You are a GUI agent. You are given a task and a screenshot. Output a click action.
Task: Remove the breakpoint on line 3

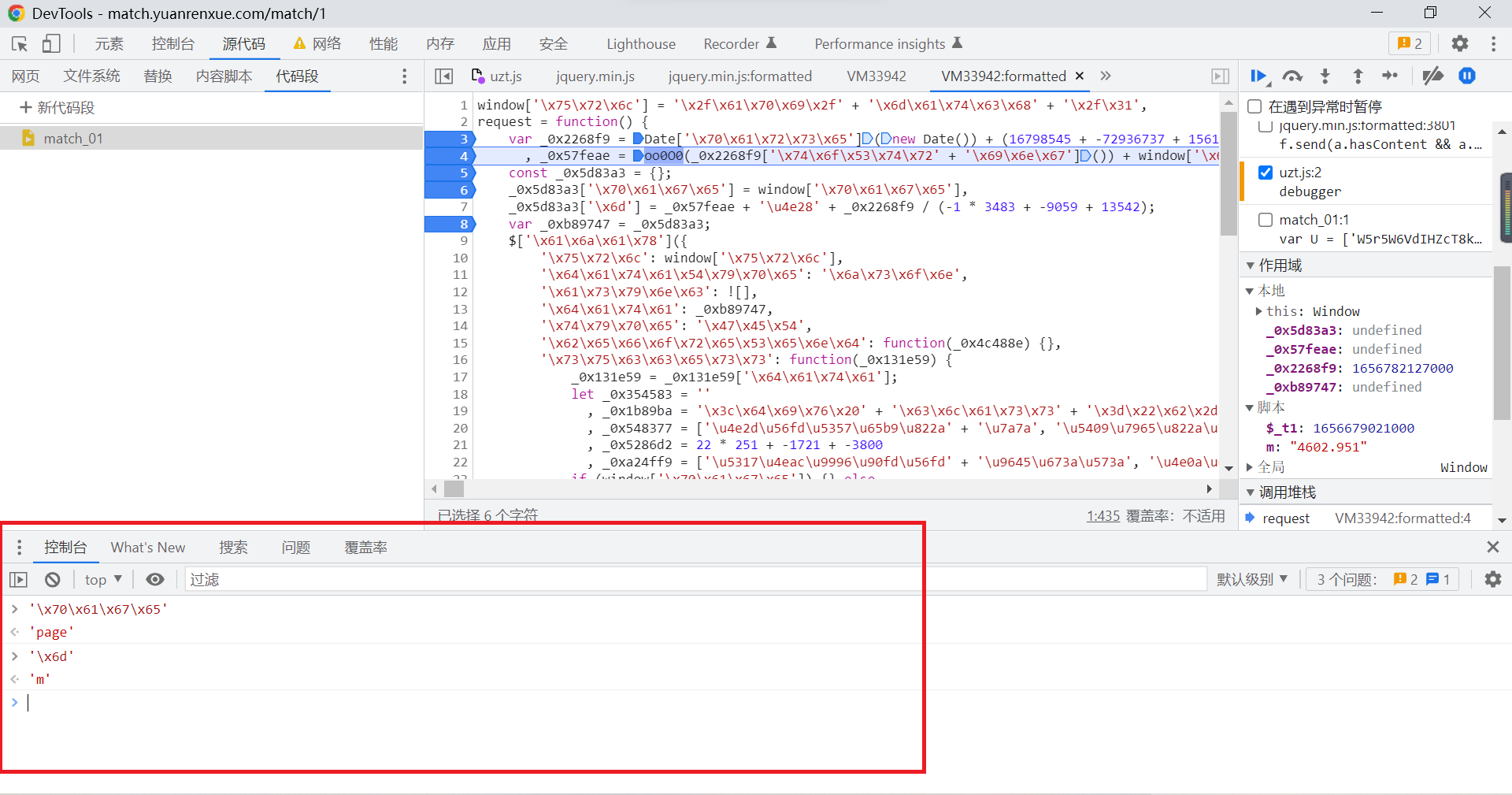pyautogui.click(x=463, y=139)
